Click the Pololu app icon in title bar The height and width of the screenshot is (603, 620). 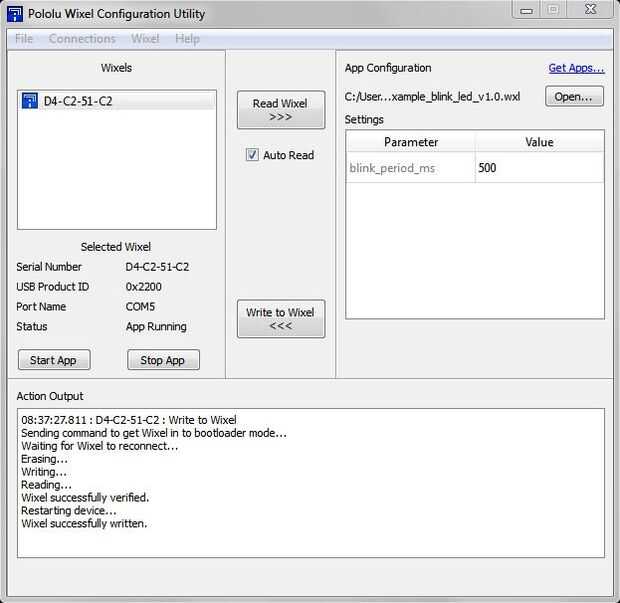click(15, 14)
